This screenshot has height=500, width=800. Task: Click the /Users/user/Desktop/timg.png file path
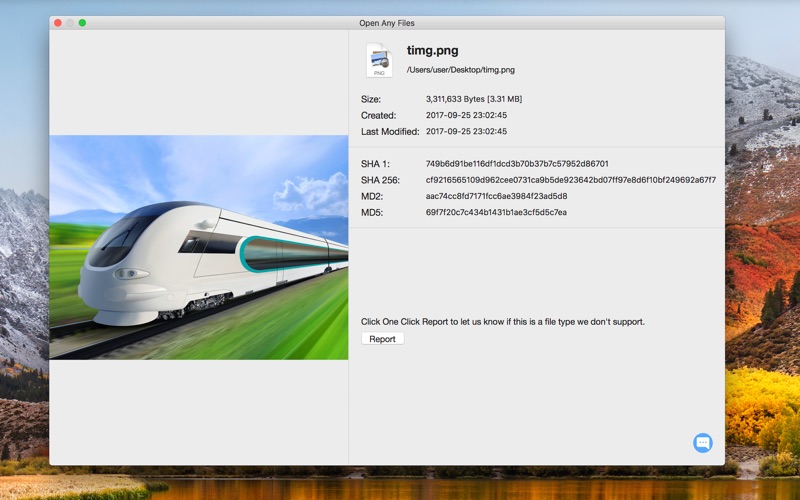(x=460, y=70)
